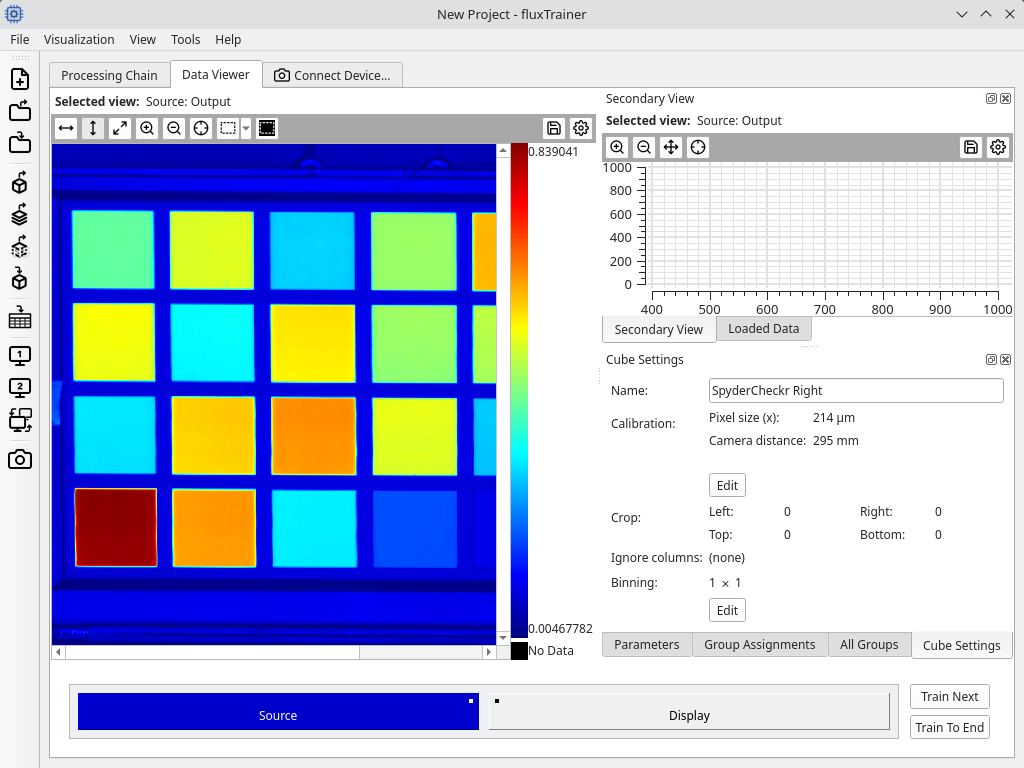This screenshot has width=1024, height=768.
Task: Save the main view image with disk icon
Action: tap(554, 128)
